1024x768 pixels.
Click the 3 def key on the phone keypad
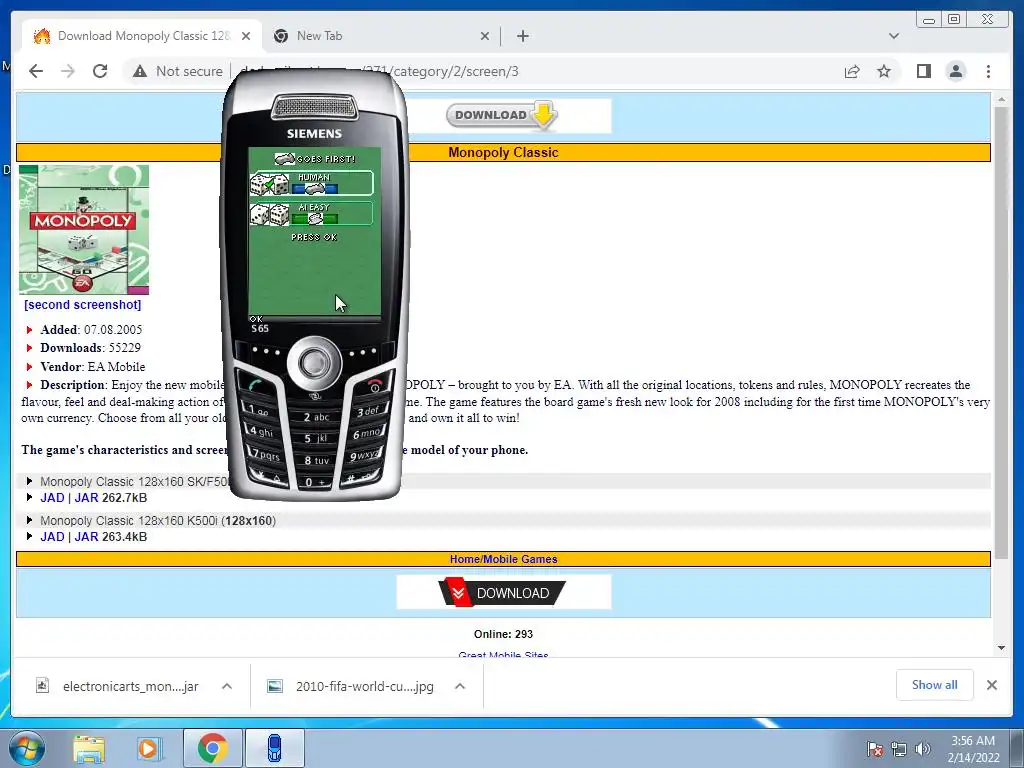pyautogui.click(x=368, y=411)
